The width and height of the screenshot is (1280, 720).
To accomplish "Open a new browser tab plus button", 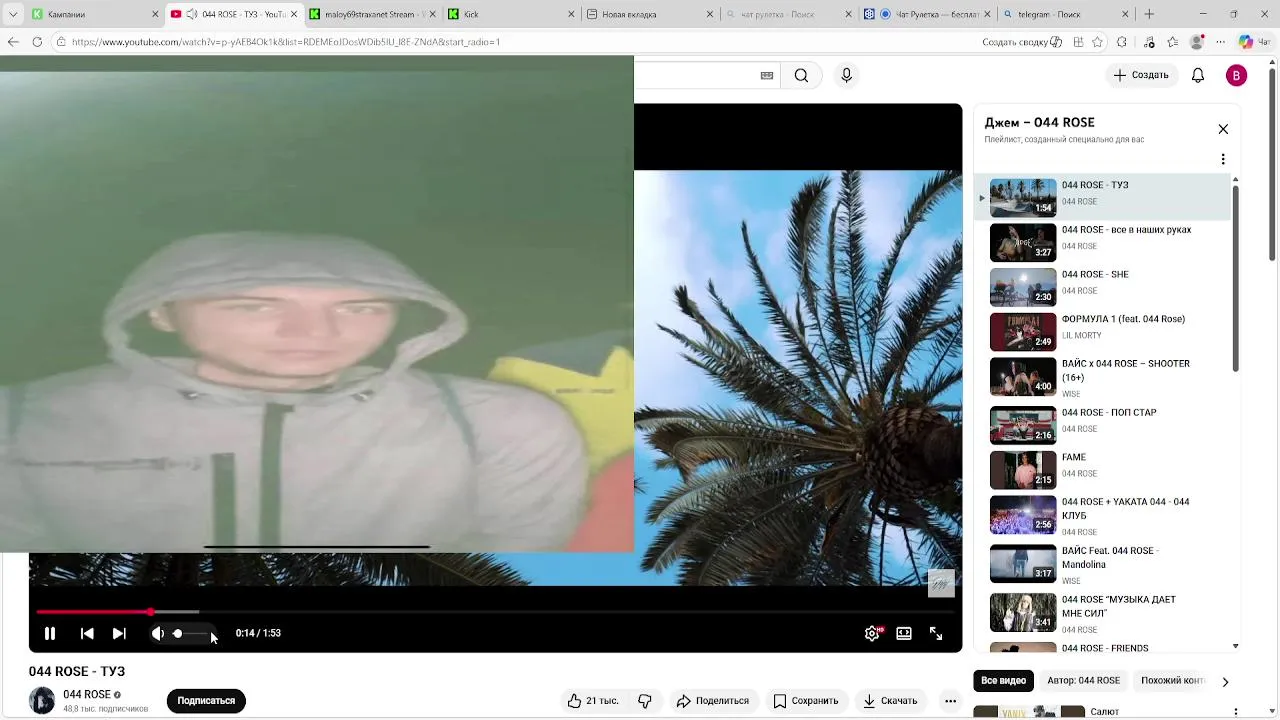I will [x=1149, y=14].
